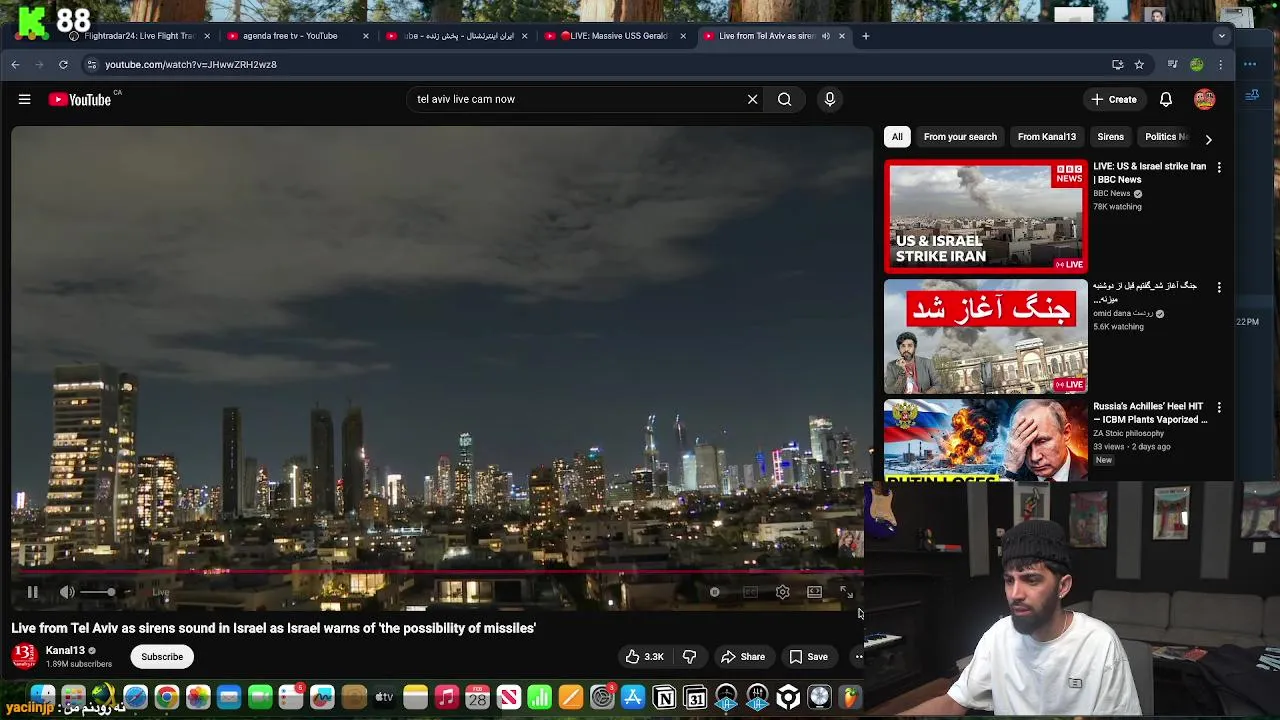Mute the current tab's audio icon
This screenshot has height=720, width=1280.
tap(825, 36)
